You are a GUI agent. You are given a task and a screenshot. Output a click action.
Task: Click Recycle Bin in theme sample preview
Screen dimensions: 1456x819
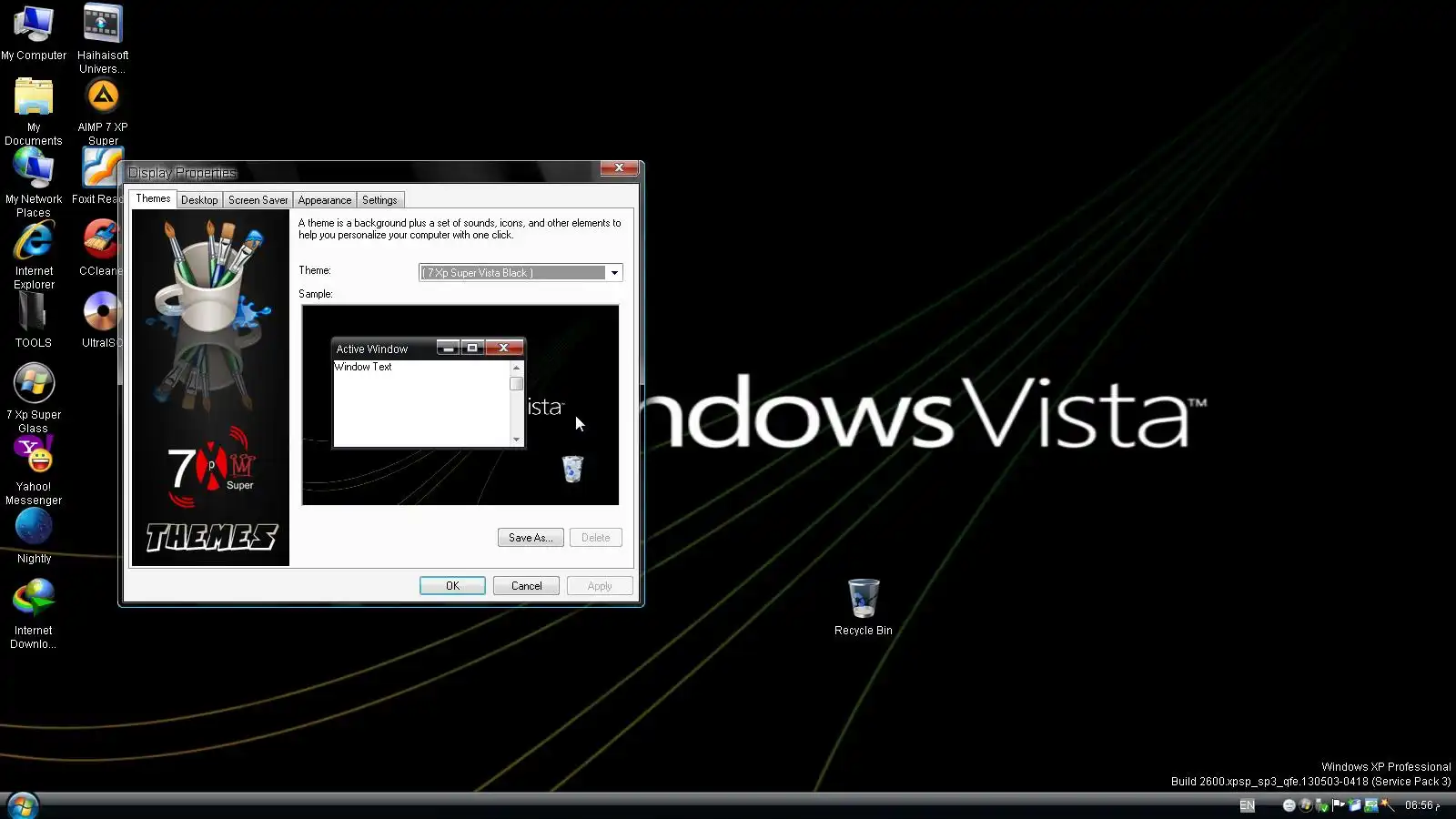coord(572,469)
